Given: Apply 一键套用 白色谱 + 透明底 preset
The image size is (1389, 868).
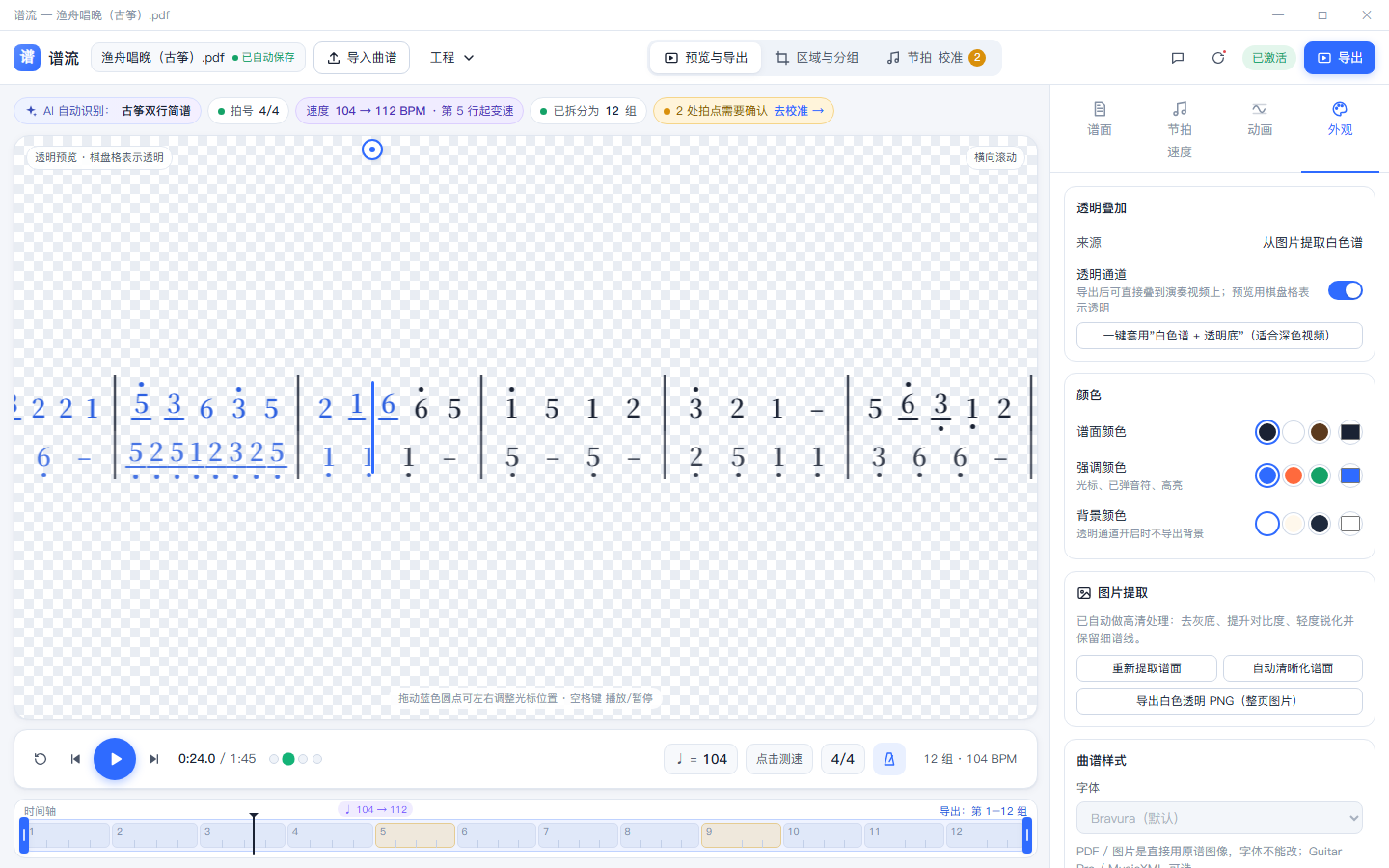Looking at the screenshot, I should [x=1219, y=336].
